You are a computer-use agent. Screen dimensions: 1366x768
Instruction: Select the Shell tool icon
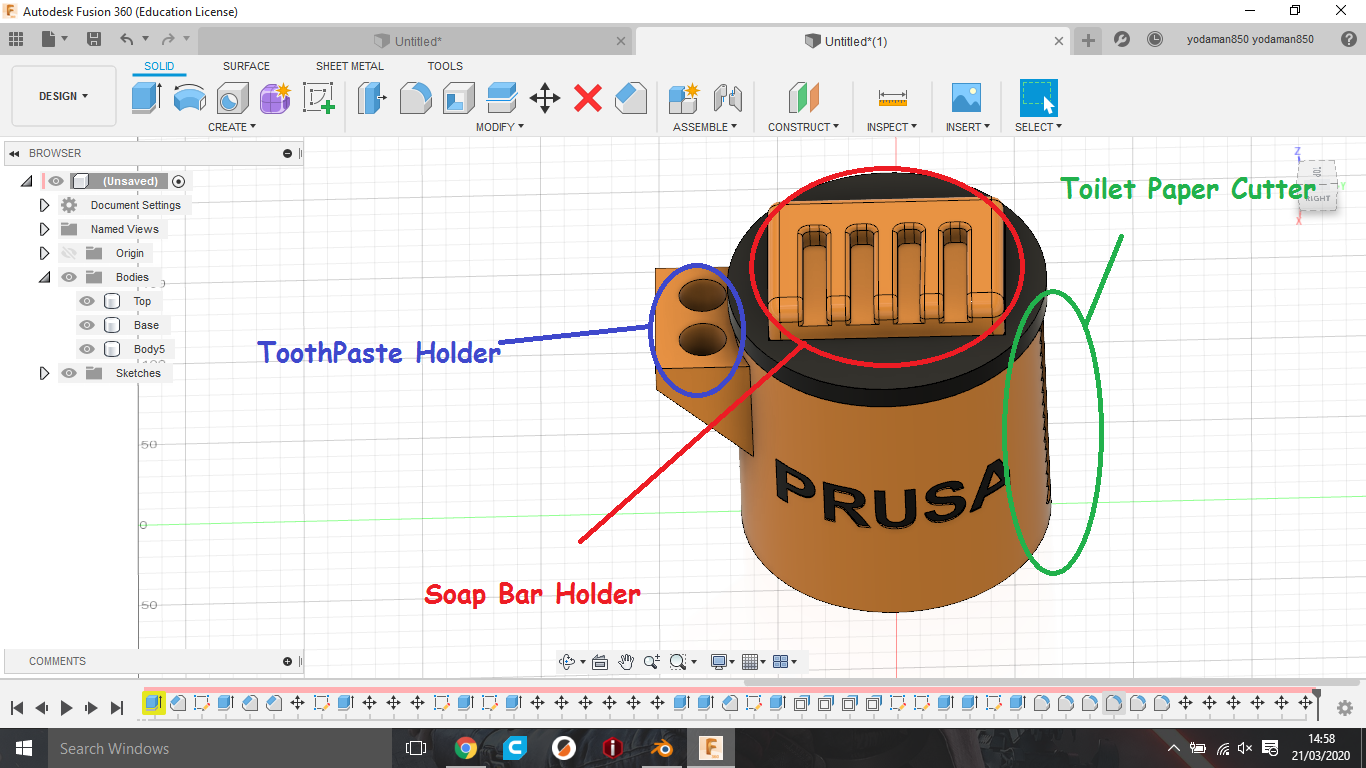tap(459, 98)
